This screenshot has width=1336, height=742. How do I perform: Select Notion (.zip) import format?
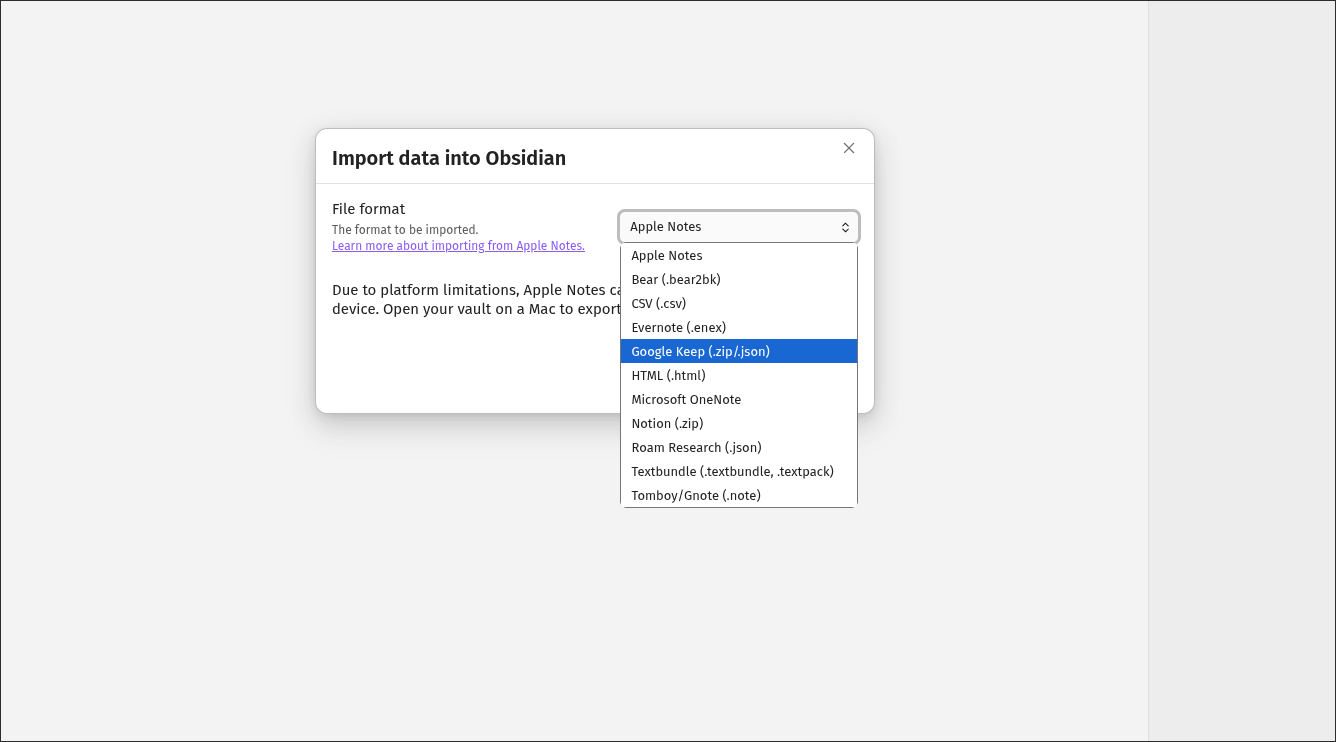[x=739, y=424]
